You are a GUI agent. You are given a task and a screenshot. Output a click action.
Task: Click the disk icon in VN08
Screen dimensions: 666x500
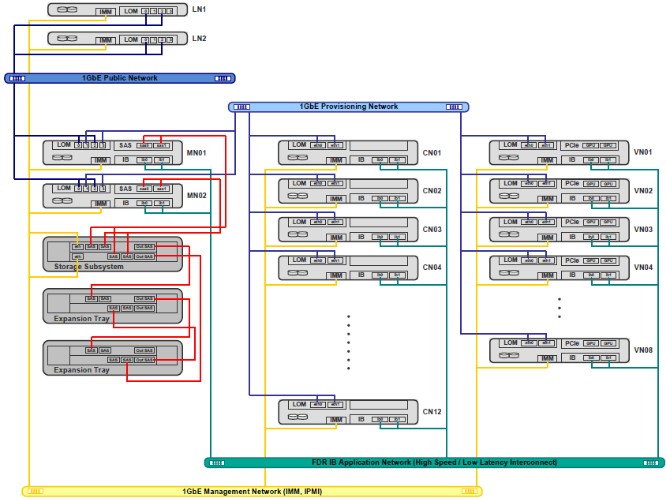click(509, 355)
